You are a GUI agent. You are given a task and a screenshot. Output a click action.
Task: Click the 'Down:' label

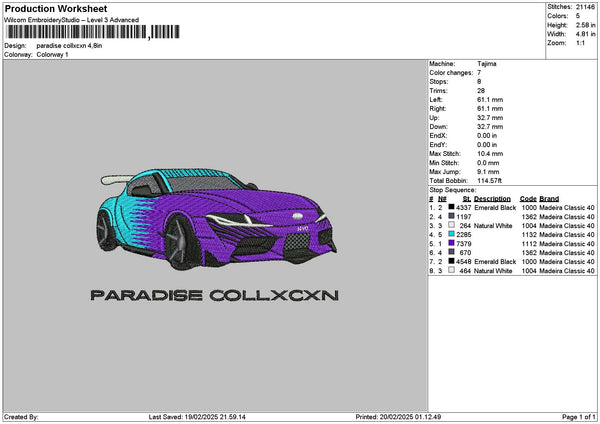438,127
